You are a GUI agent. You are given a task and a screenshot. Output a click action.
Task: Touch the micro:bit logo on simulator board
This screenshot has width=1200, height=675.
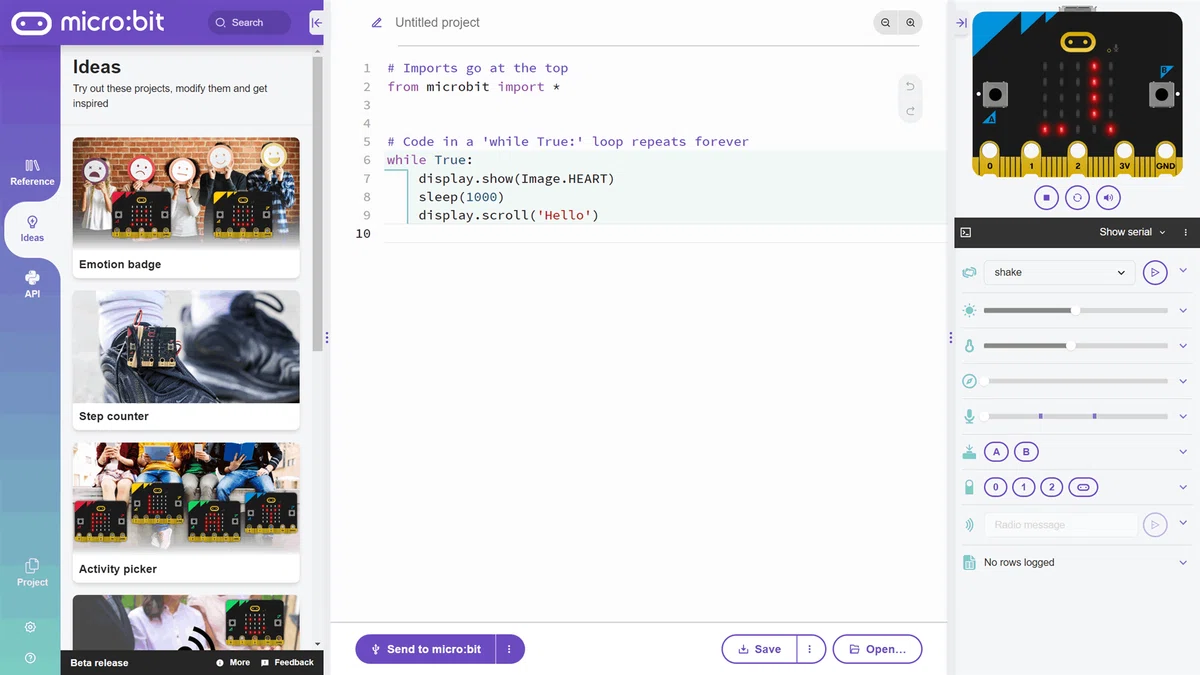(x=1077, y=41)
